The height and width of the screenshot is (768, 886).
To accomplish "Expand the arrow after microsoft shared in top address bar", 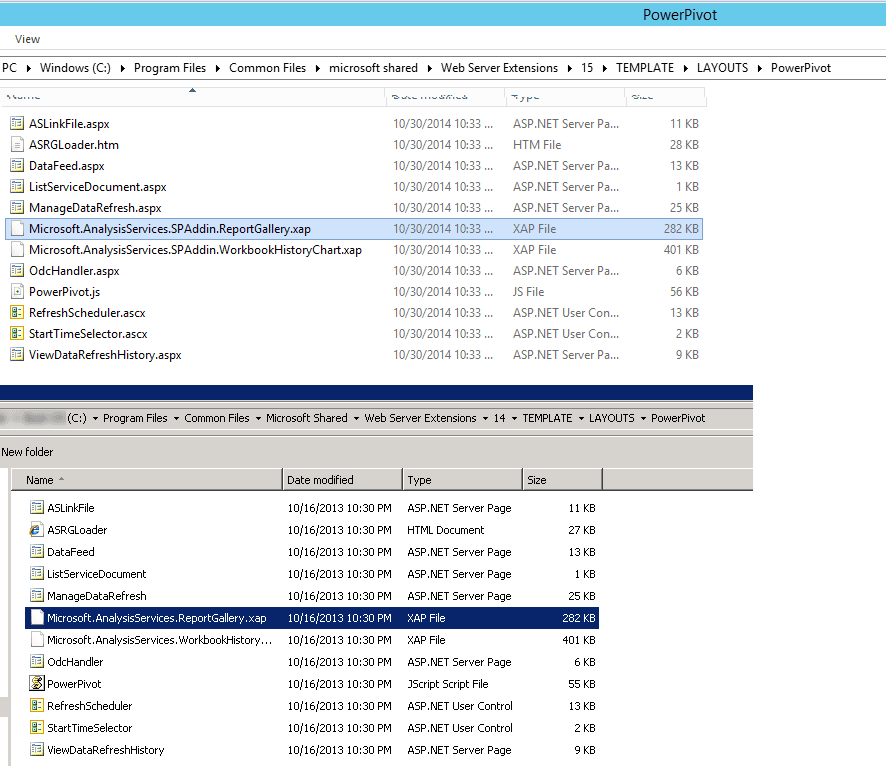I will pos(429,68).
